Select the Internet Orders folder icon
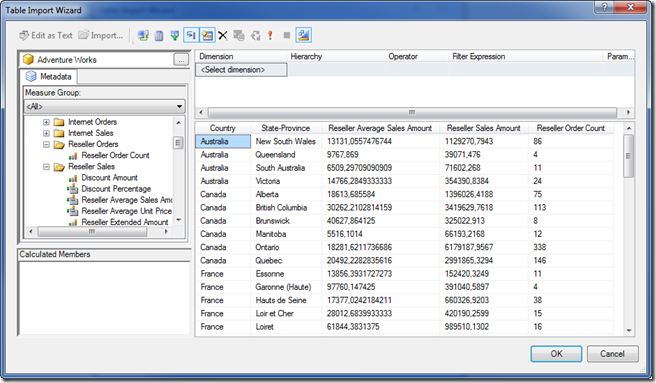 coord(59,122)
